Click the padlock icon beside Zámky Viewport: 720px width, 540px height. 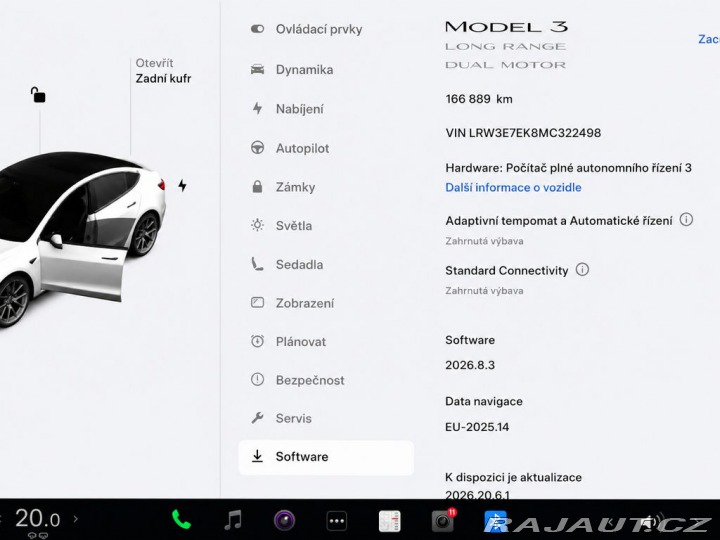click(x=257, y=186)
